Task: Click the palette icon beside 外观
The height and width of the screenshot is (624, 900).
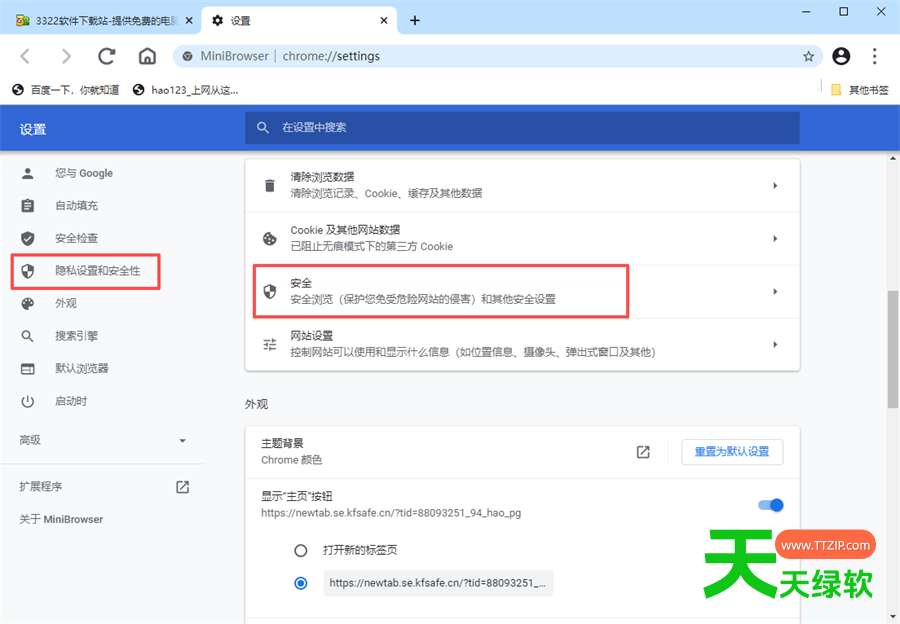Action: tap(28, 304)
